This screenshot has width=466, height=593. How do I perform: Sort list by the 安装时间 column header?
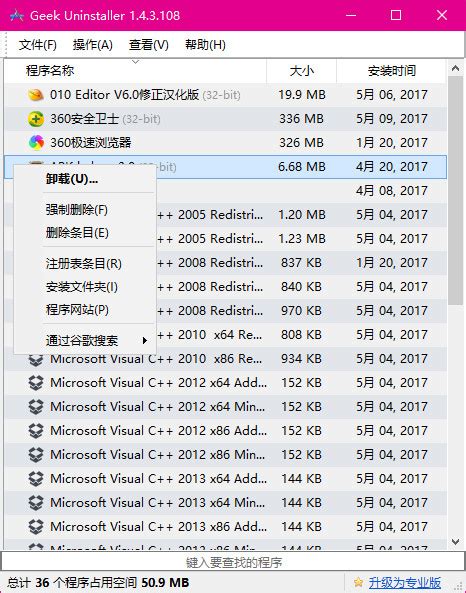[391, 71]
